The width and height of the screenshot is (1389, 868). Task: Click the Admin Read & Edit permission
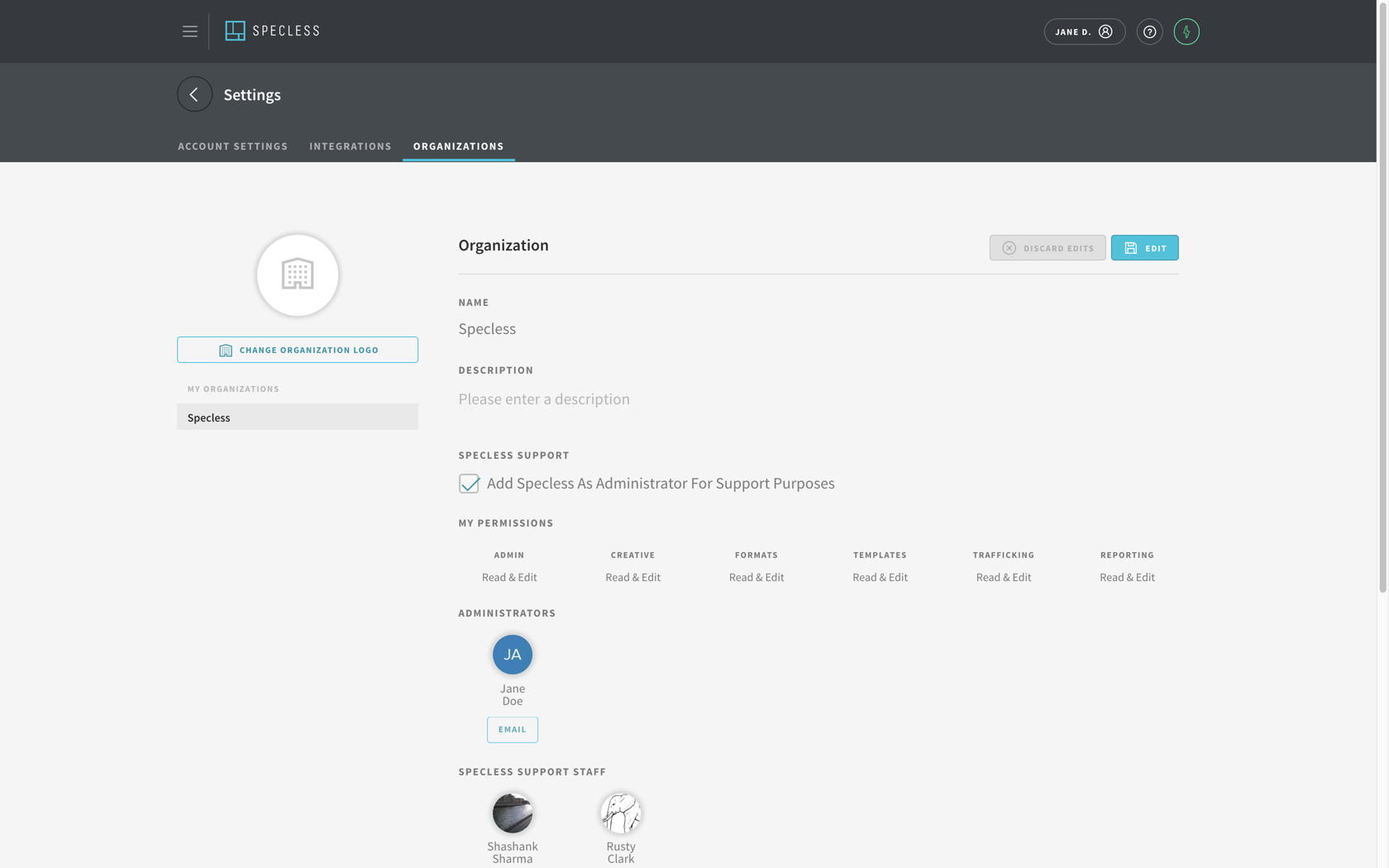(509, 577)
